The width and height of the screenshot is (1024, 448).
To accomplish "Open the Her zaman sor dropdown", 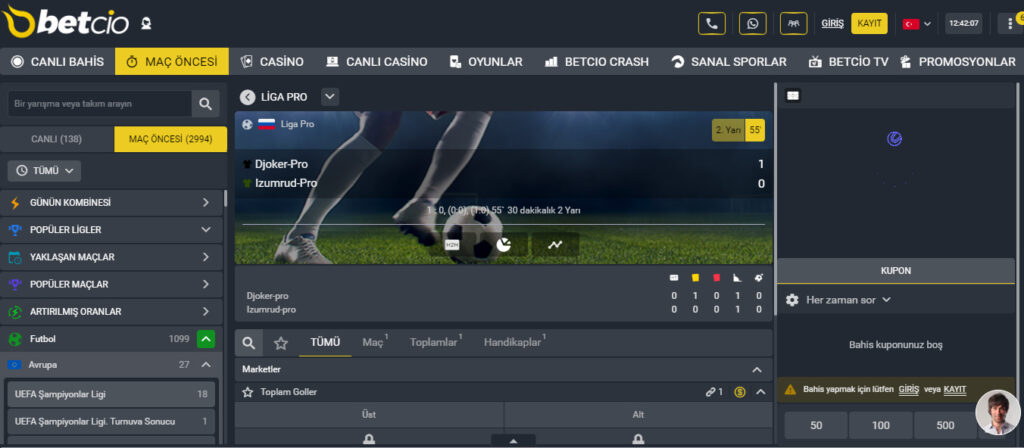I will click(x=848, y=300).
